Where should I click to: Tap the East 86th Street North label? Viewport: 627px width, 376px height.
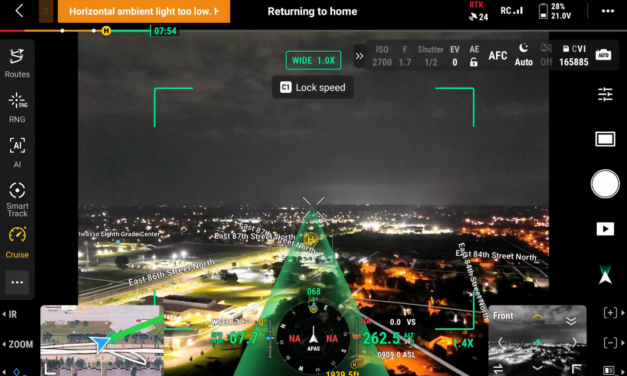(172, 272)
